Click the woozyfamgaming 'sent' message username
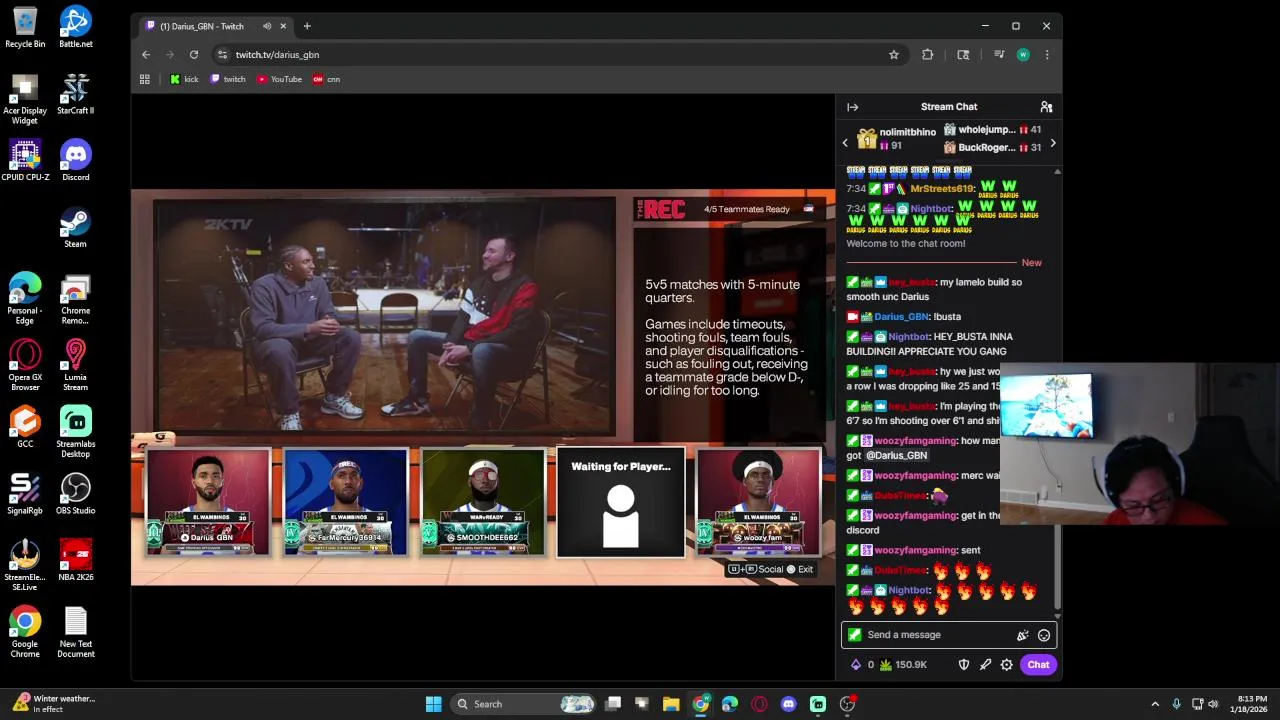The height and width of the screenshot is (720, 1280). tap(915, 550)
